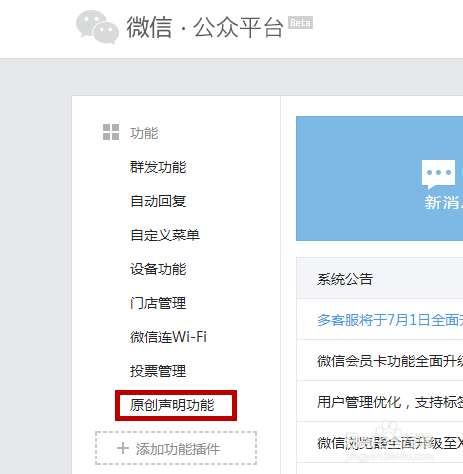
Task: Click the 新消息 label on blue card
Action: (444, 203)
